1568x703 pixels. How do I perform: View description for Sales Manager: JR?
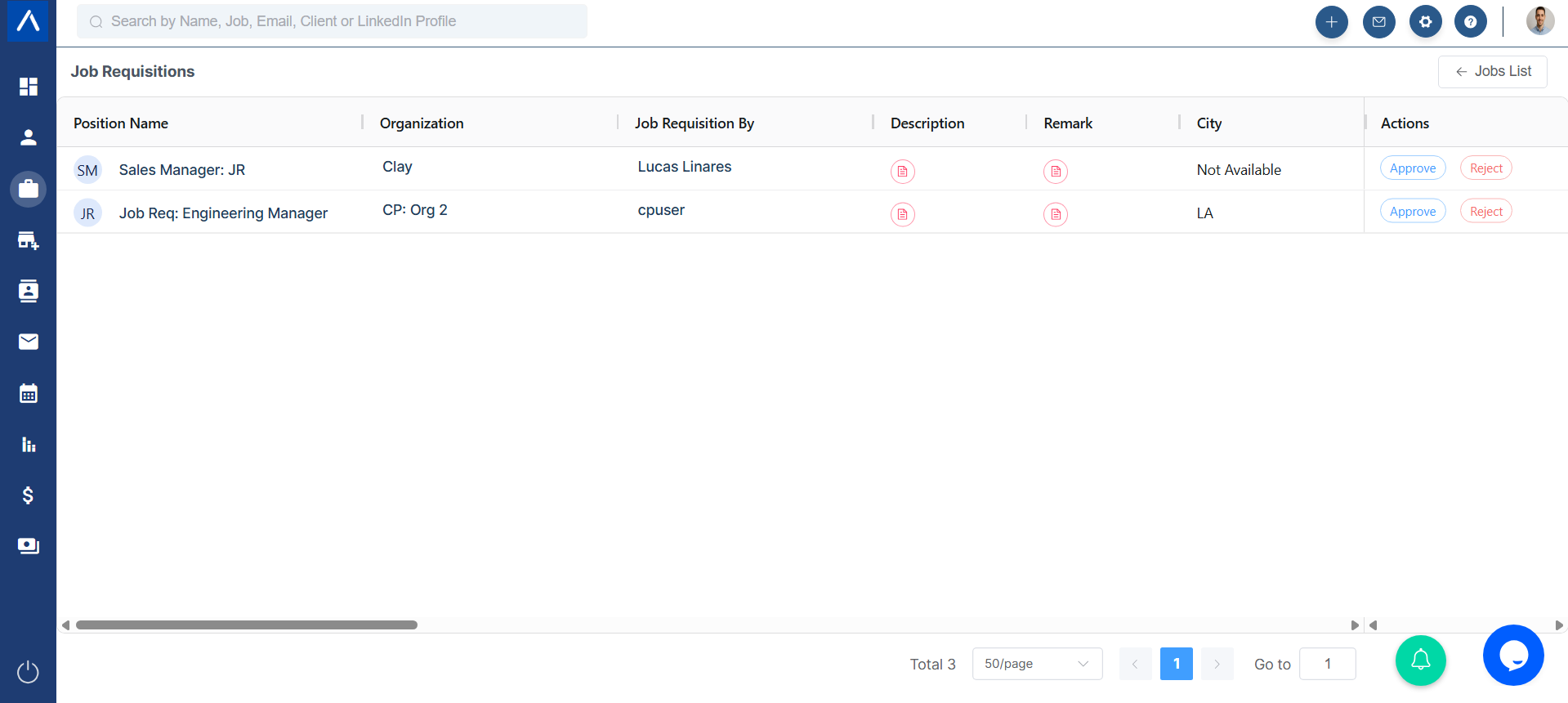(902, 171)
